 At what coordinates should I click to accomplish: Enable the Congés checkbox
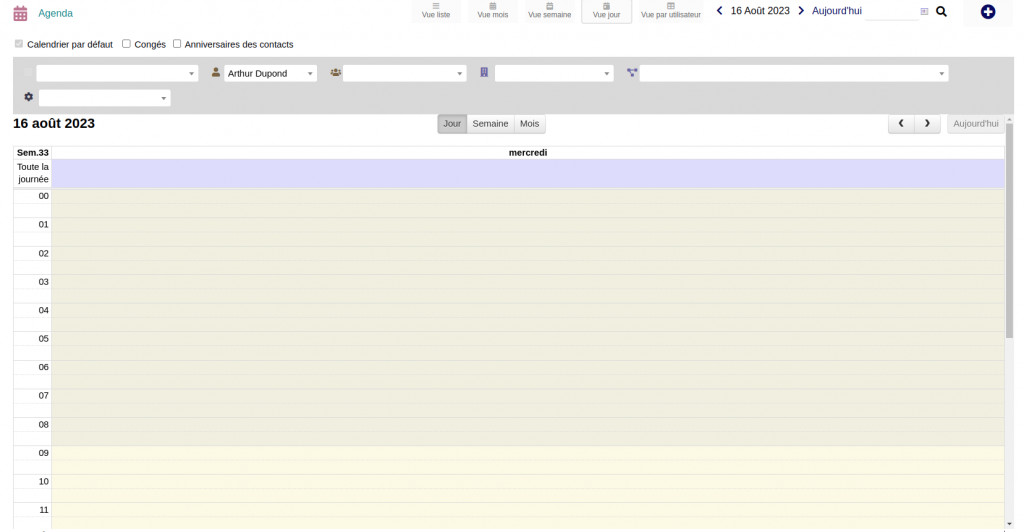coord(127,44)
